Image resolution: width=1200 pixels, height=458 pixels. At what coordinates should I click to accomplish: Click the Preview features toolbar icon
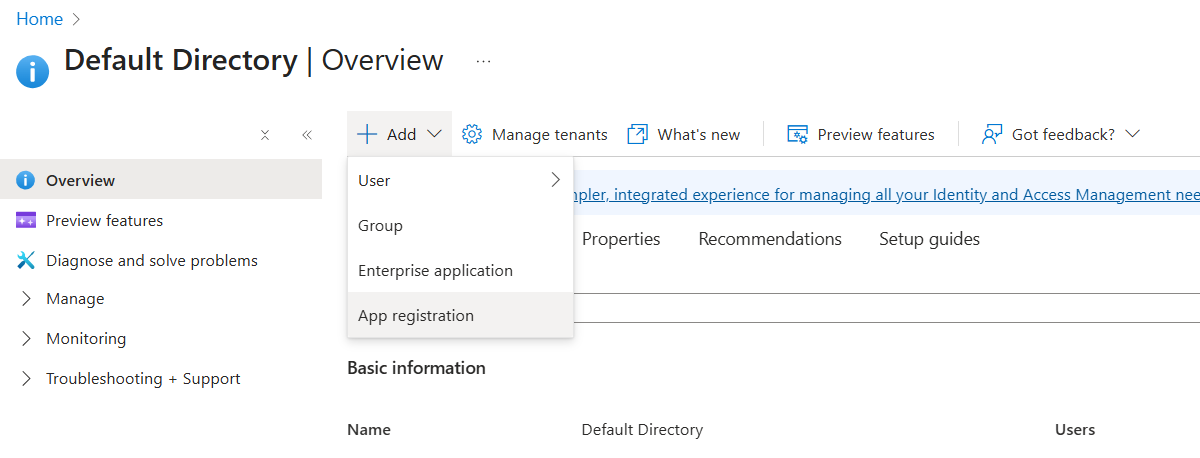point(797,134)
